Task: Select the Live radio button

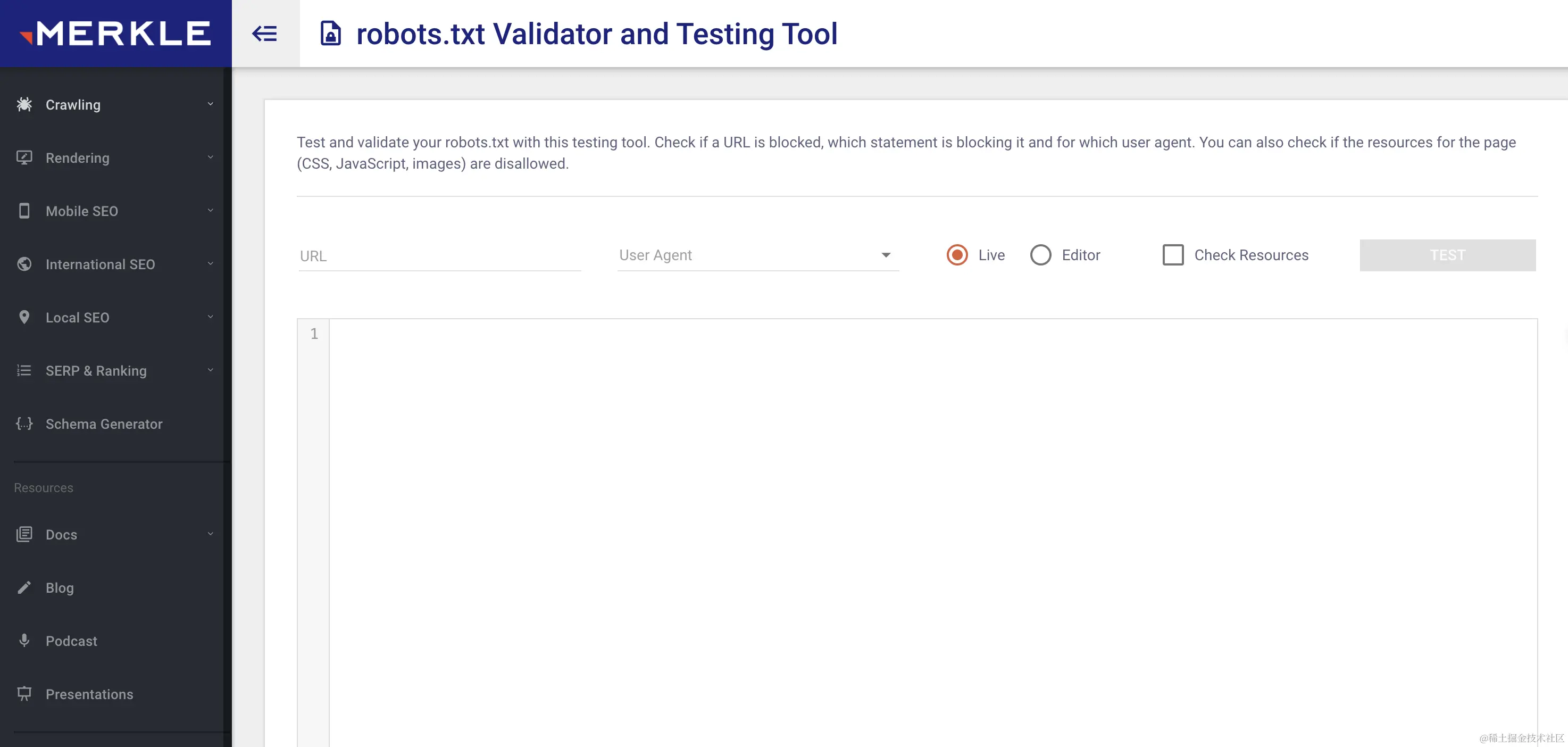Action: point(957,255)
